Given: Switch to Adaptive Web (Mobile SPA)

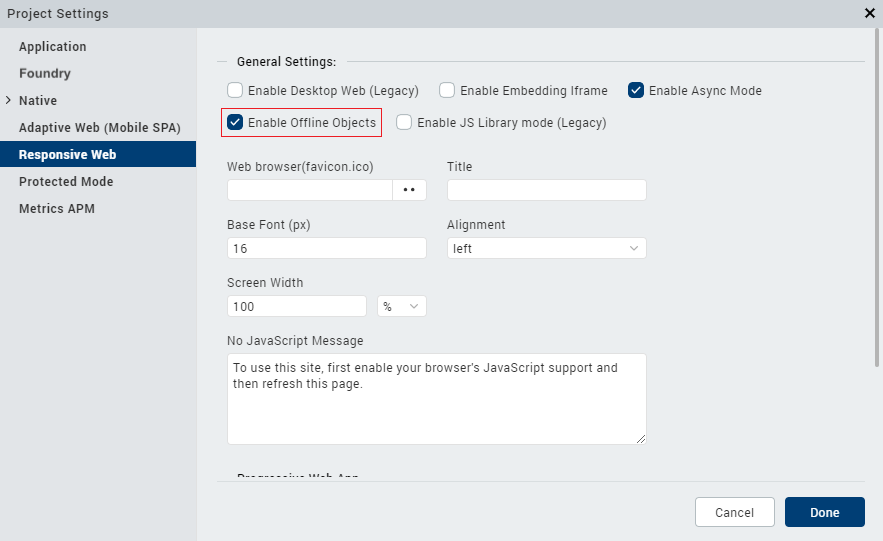Looking at the screenshot, I should coord(100,128).
